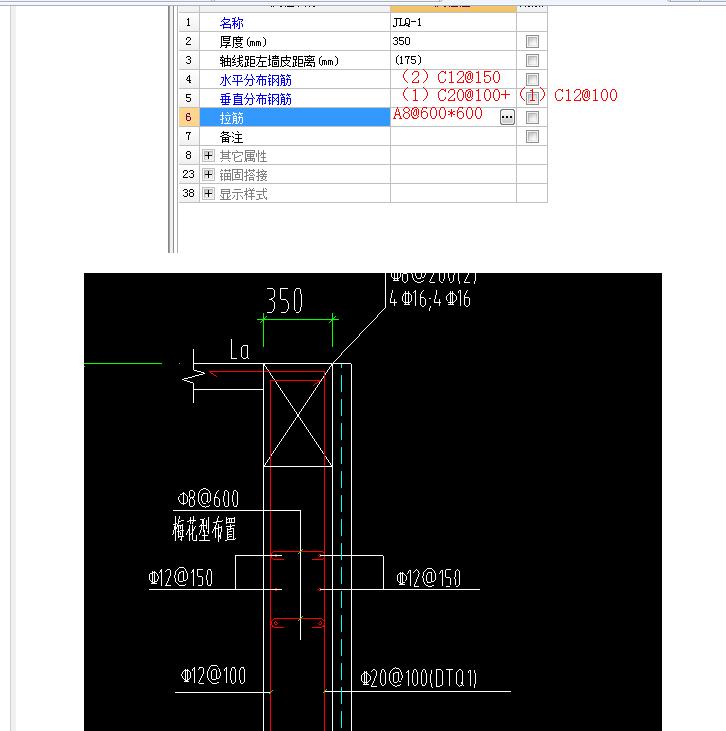Select row number 38 header
Viewport: 726px width, 731px height.
[189, 193]
